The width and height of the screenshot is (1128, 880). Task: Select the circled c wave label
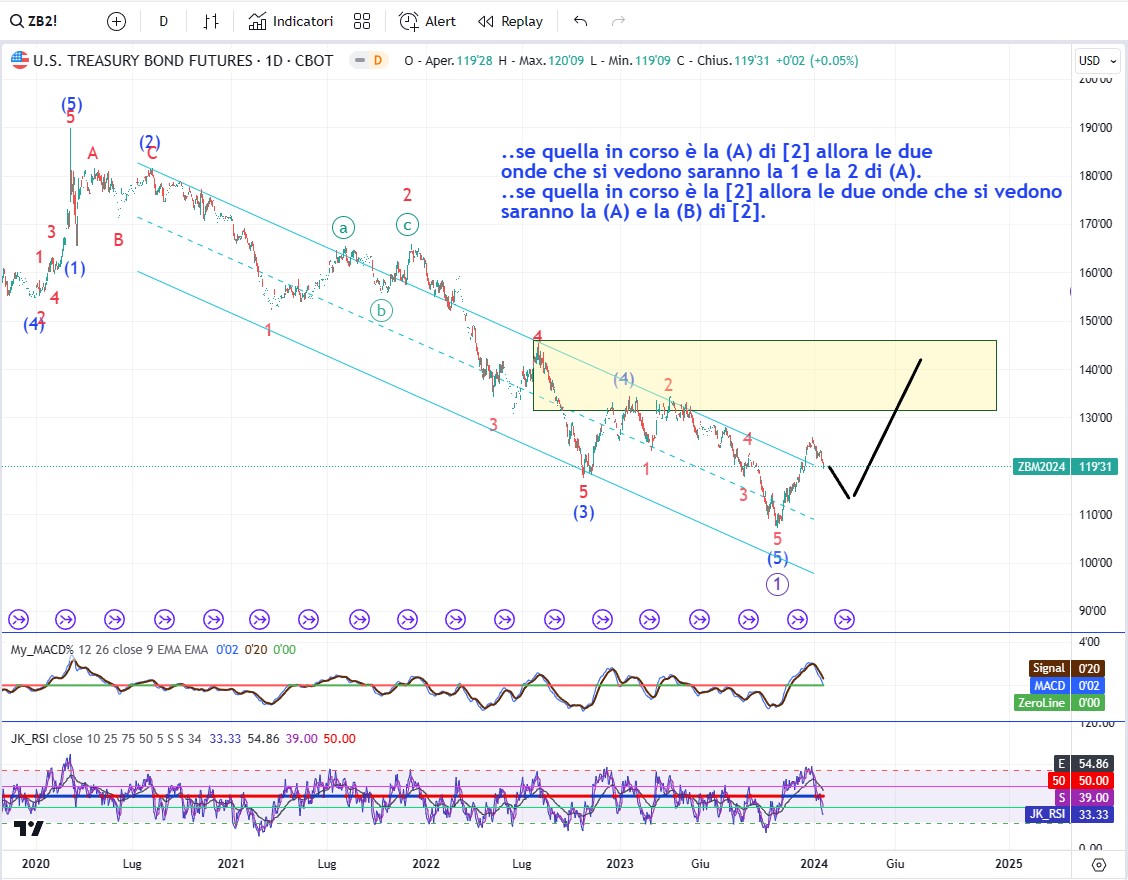coord(407,225)
